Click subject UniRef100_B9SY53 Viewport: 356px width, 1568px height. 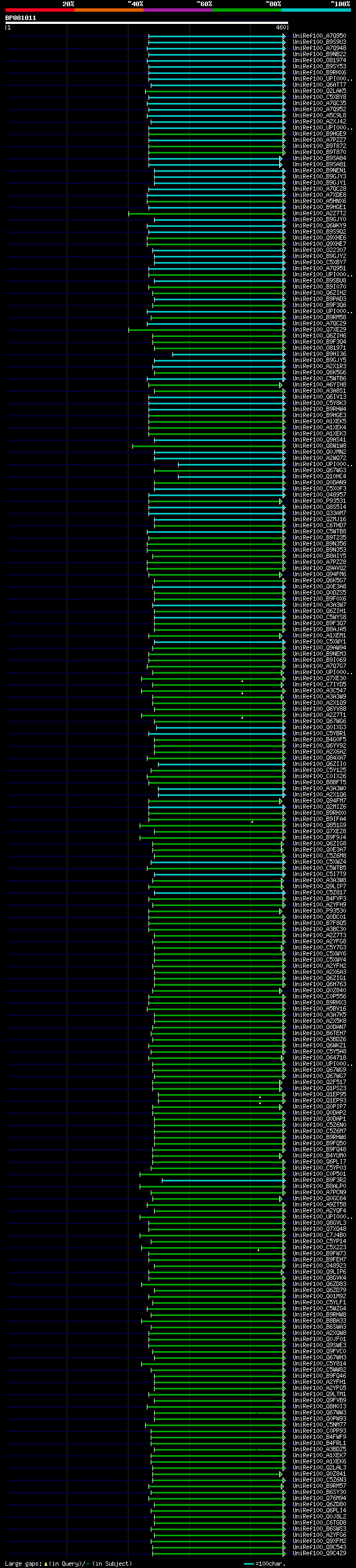click(x=319, y=66)
